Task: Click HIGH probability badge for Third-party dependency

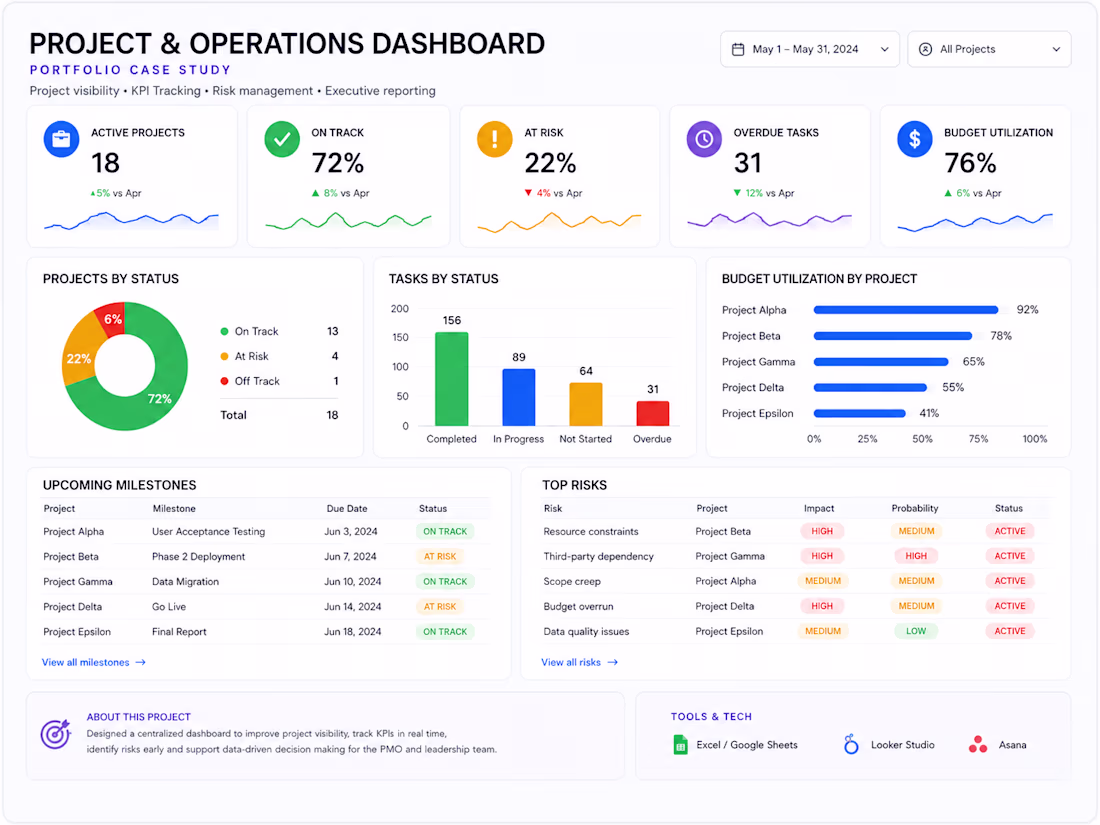Action: [916, 556]
